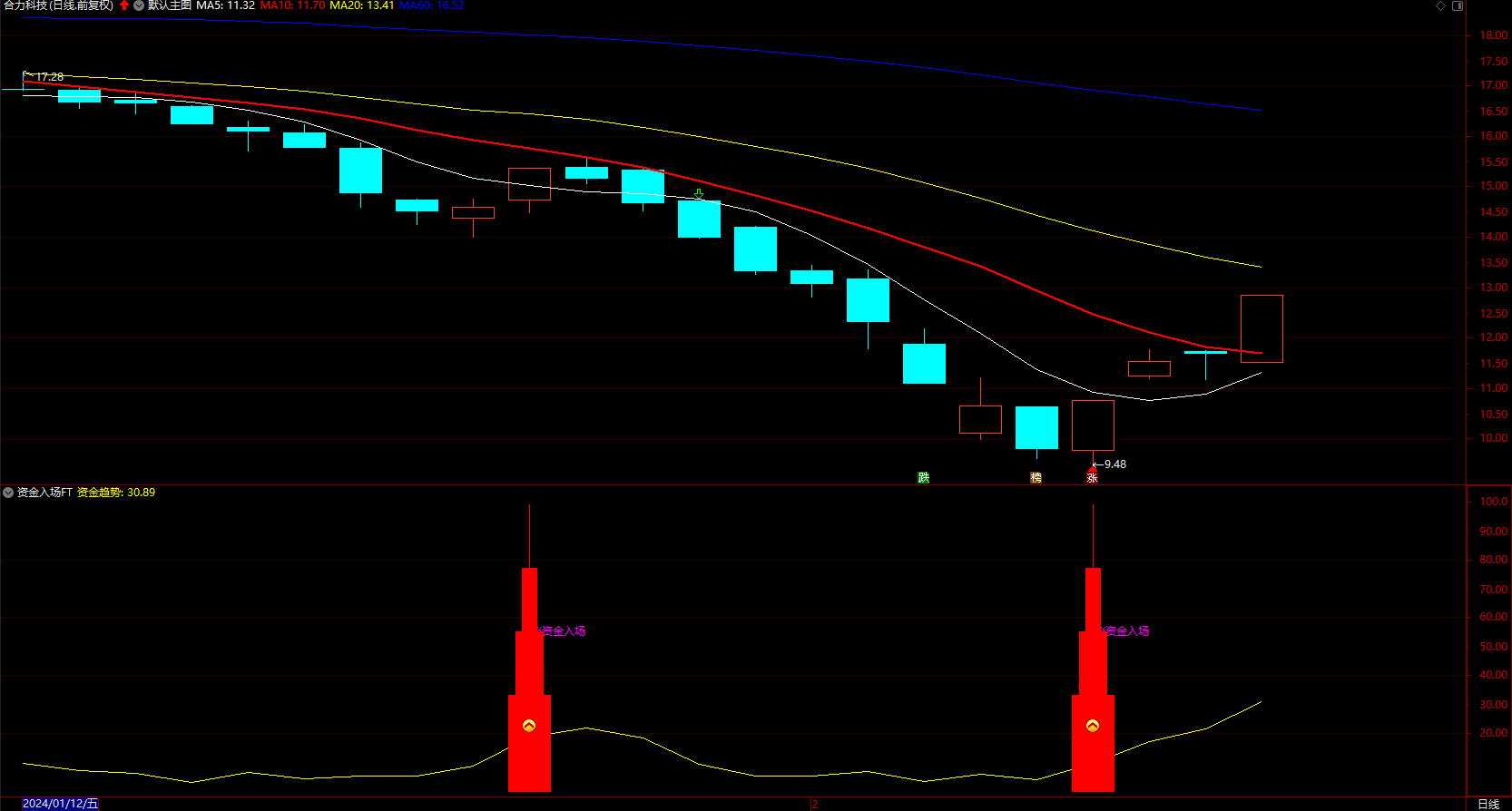Click the last hollow candlestick on the right

coord(1262,328)
